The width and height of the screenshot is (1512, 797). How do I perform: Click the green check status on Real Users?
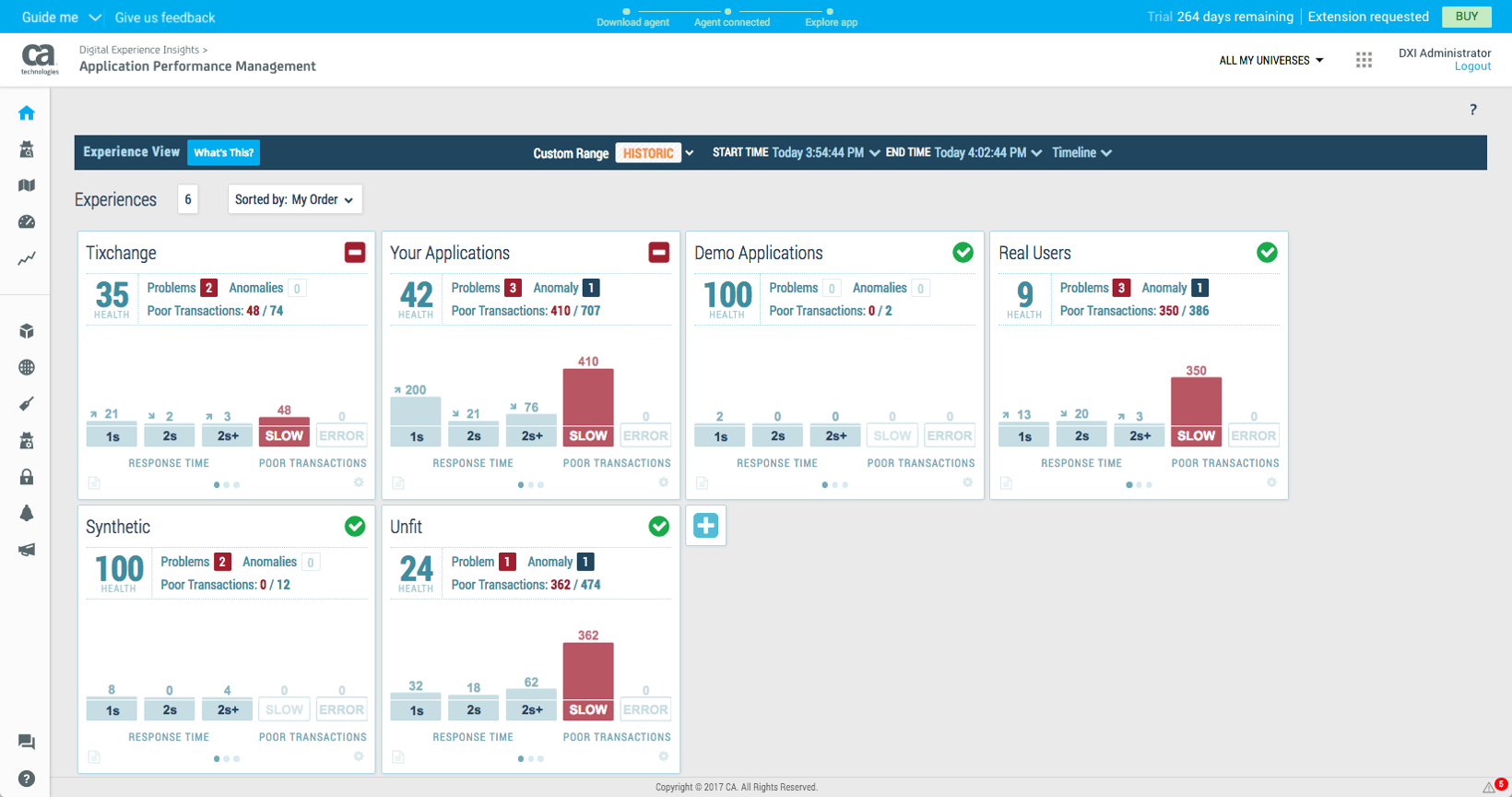click(x=1267, y=253)
